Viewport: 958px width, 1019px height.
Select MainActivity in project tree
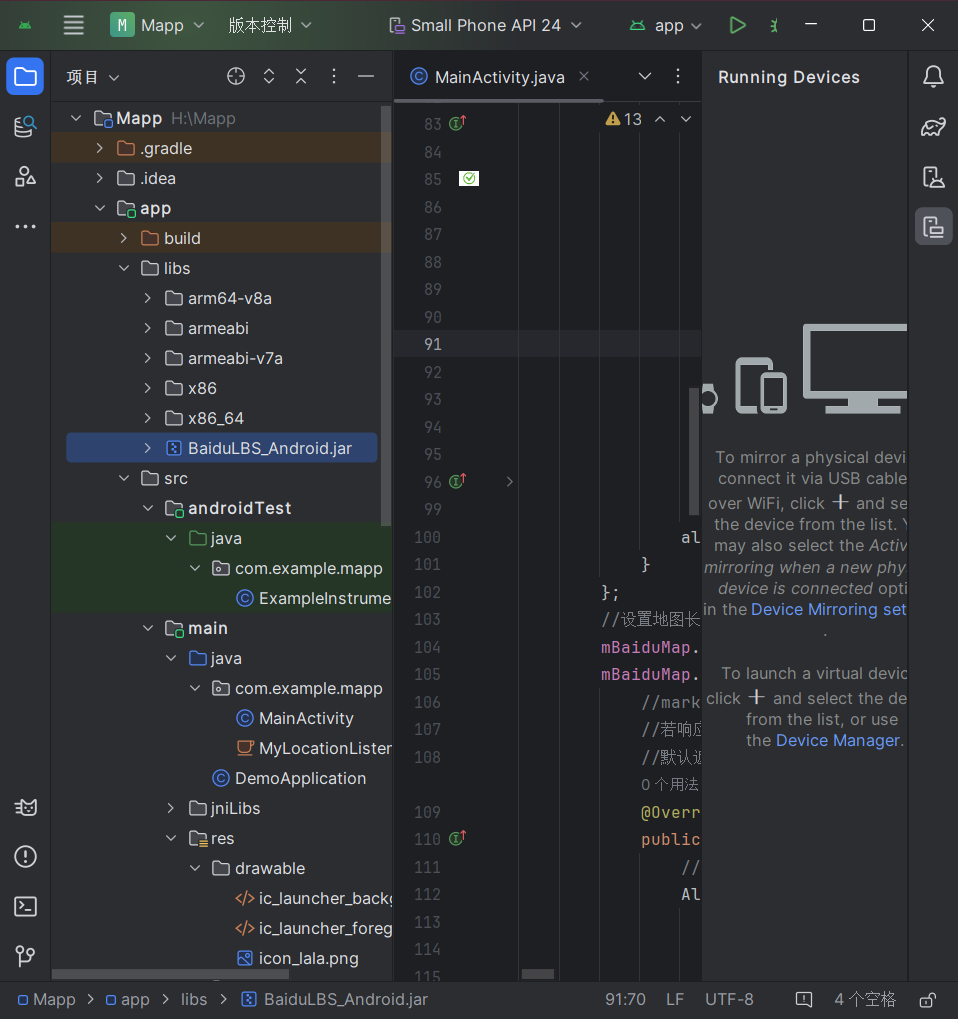click(x=306, y=718)
